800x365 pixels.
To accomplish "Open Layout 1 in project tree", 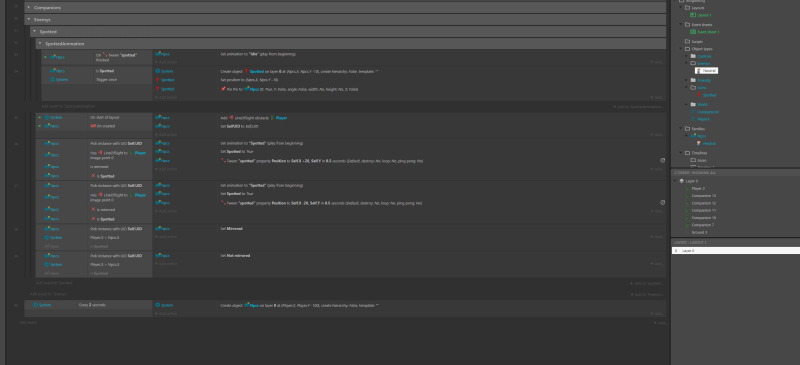I will click(704, 15).
